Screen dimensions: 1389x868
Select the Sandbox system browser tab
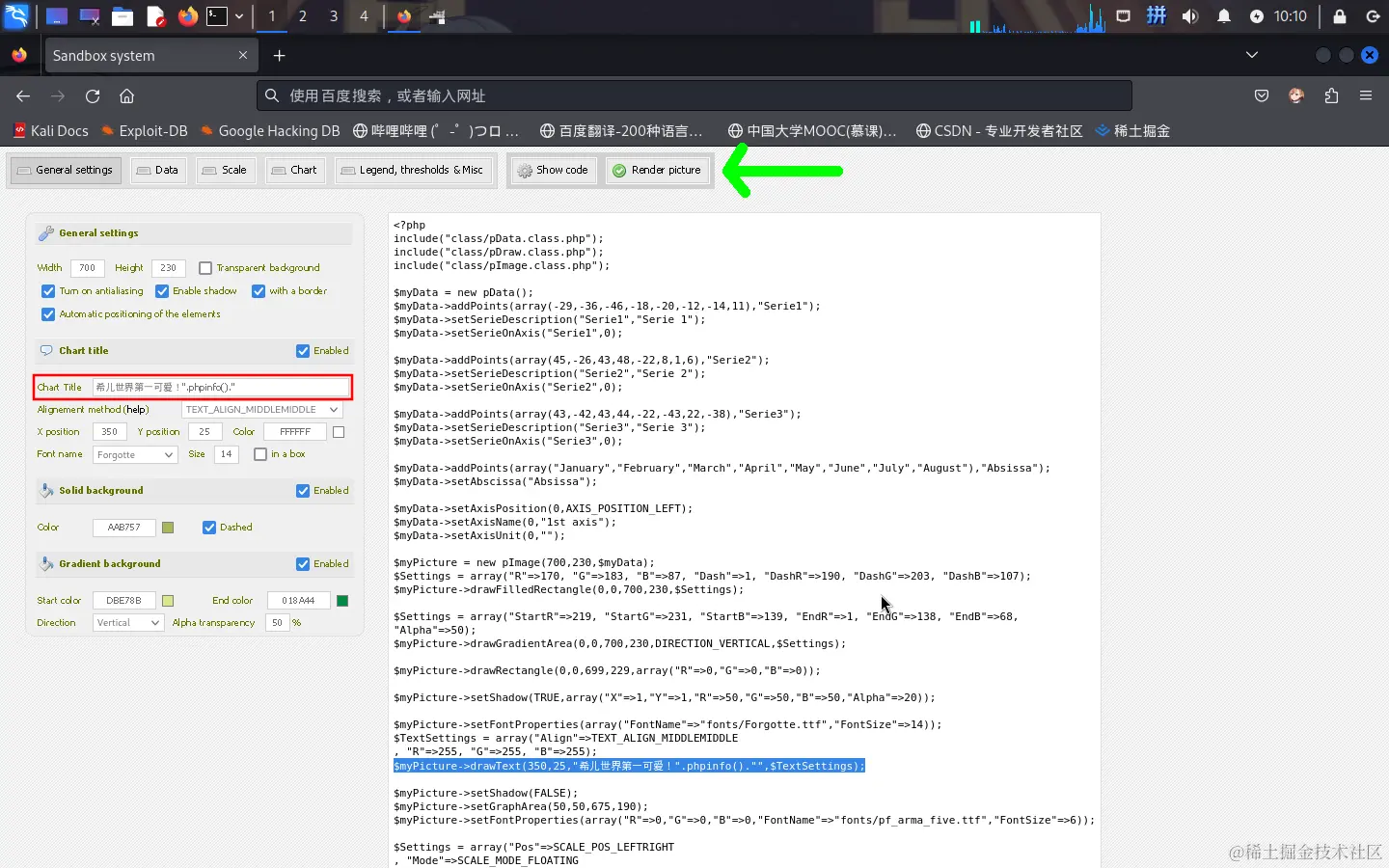click(150, 56)
